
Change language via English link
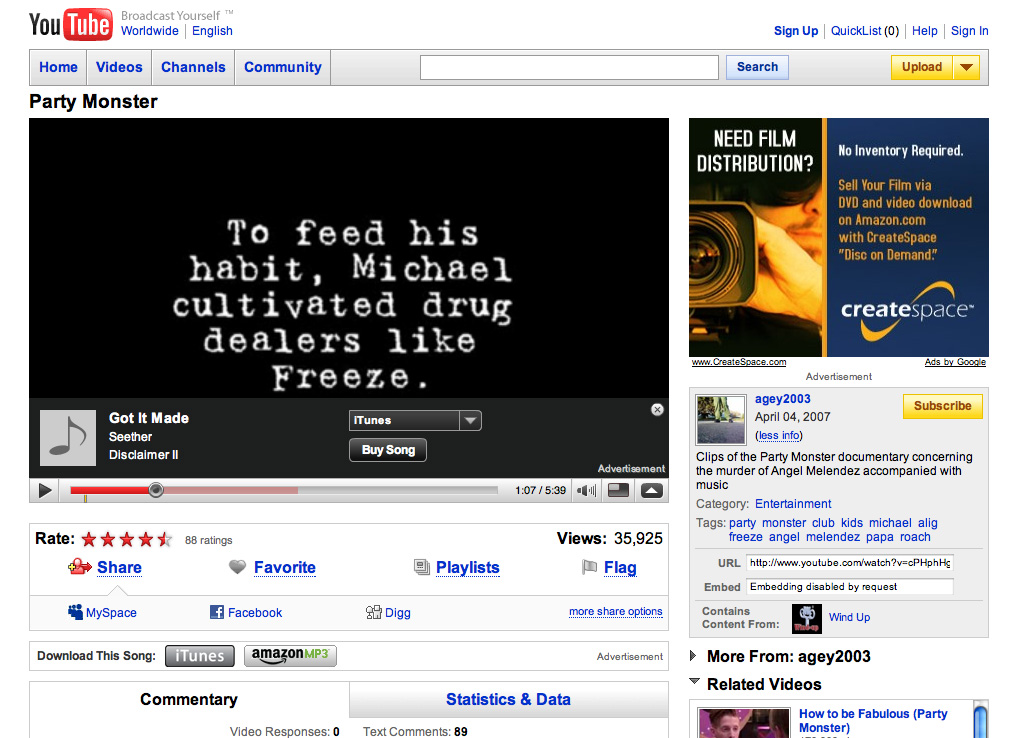click(x=212, y=30)
